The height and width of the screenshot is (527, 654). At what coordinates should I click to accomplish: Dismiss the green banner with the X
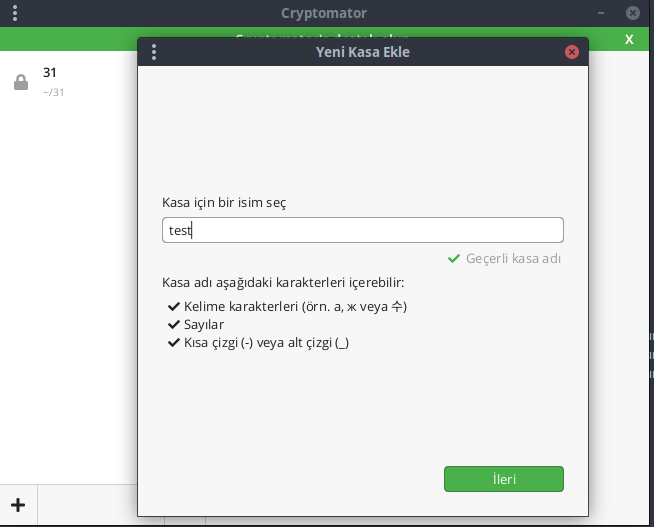tap(629, 40)
